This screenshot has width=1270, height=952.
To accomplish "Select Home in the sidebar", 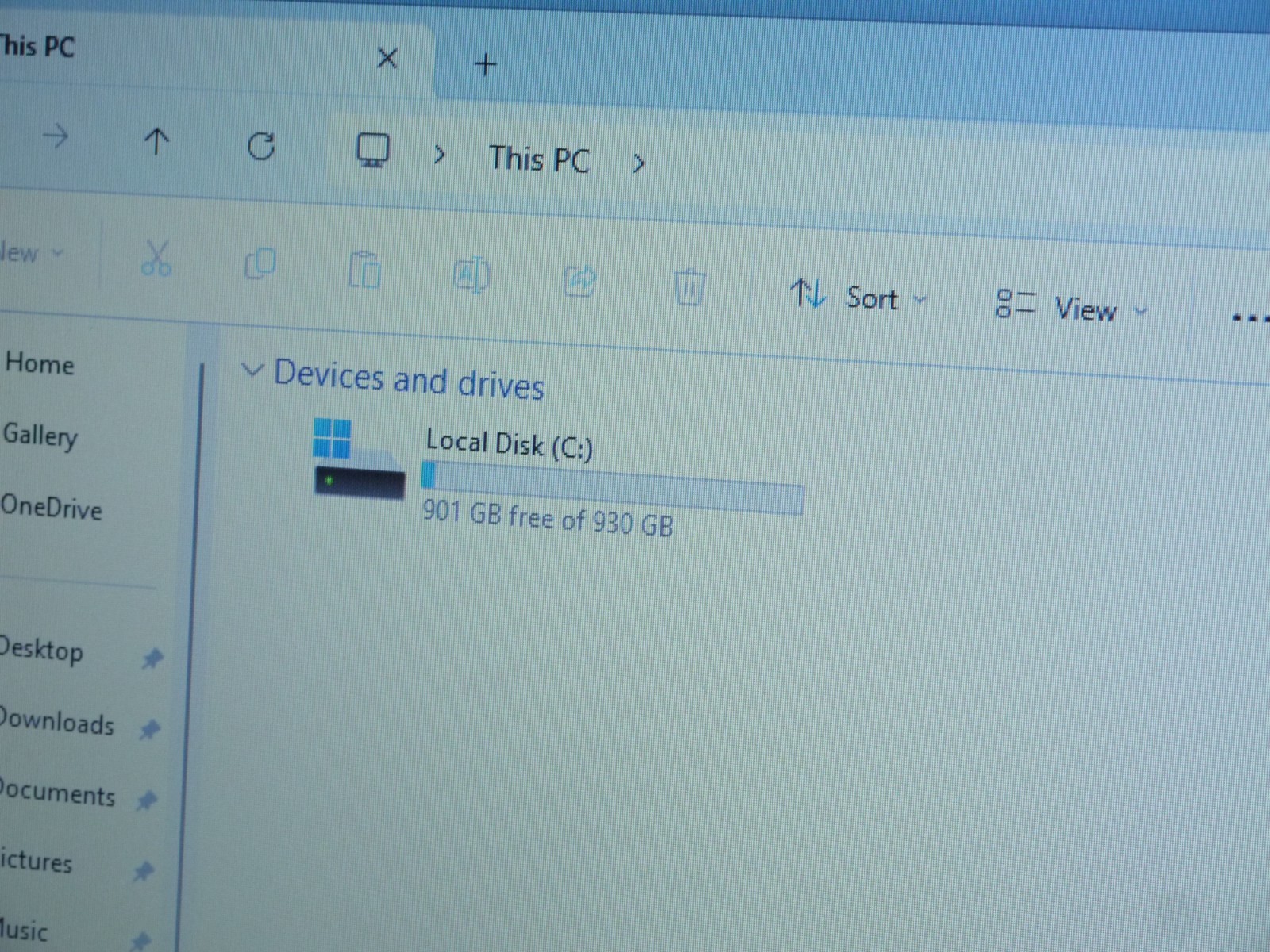I will (x=40, y=364).
